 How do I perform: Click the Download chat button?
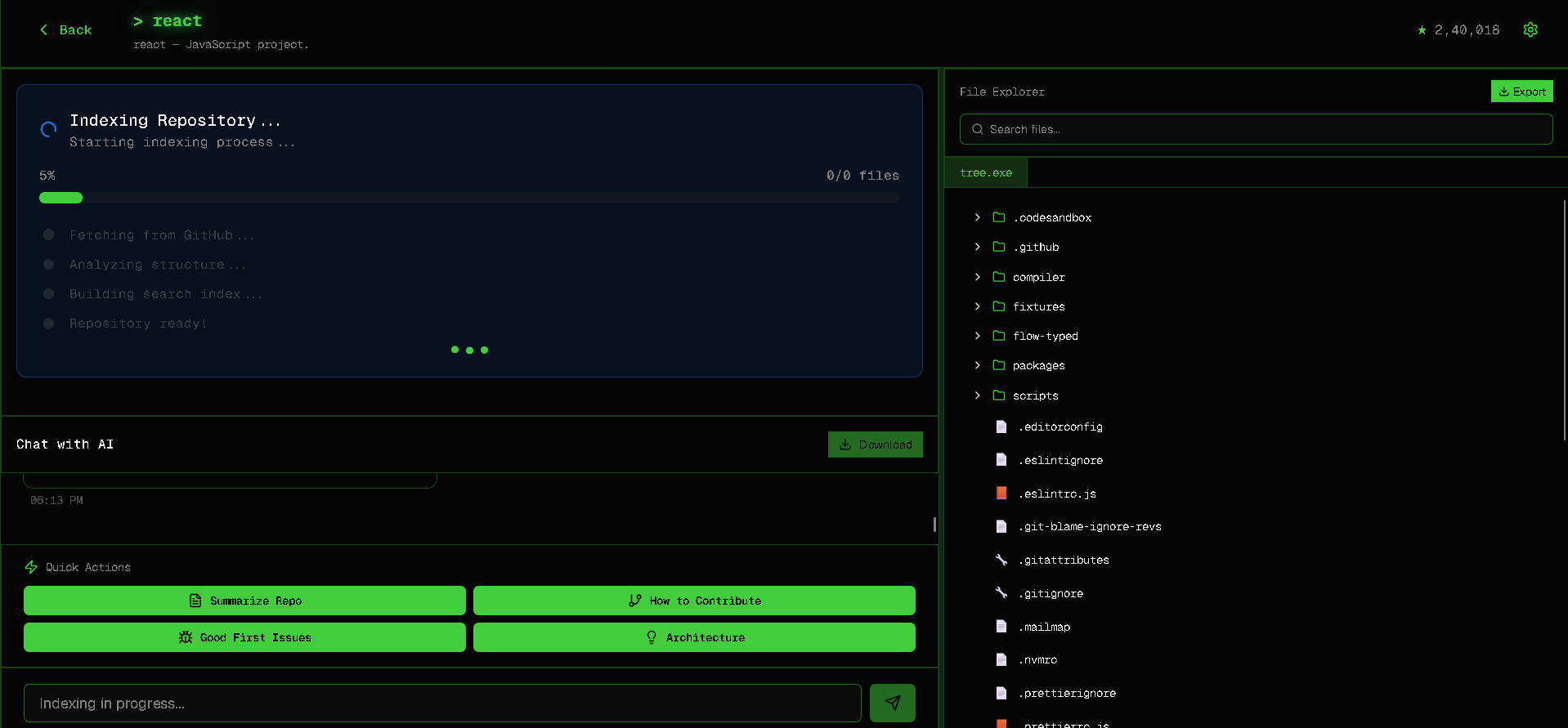pyautogui.click(x=875, y=444)
